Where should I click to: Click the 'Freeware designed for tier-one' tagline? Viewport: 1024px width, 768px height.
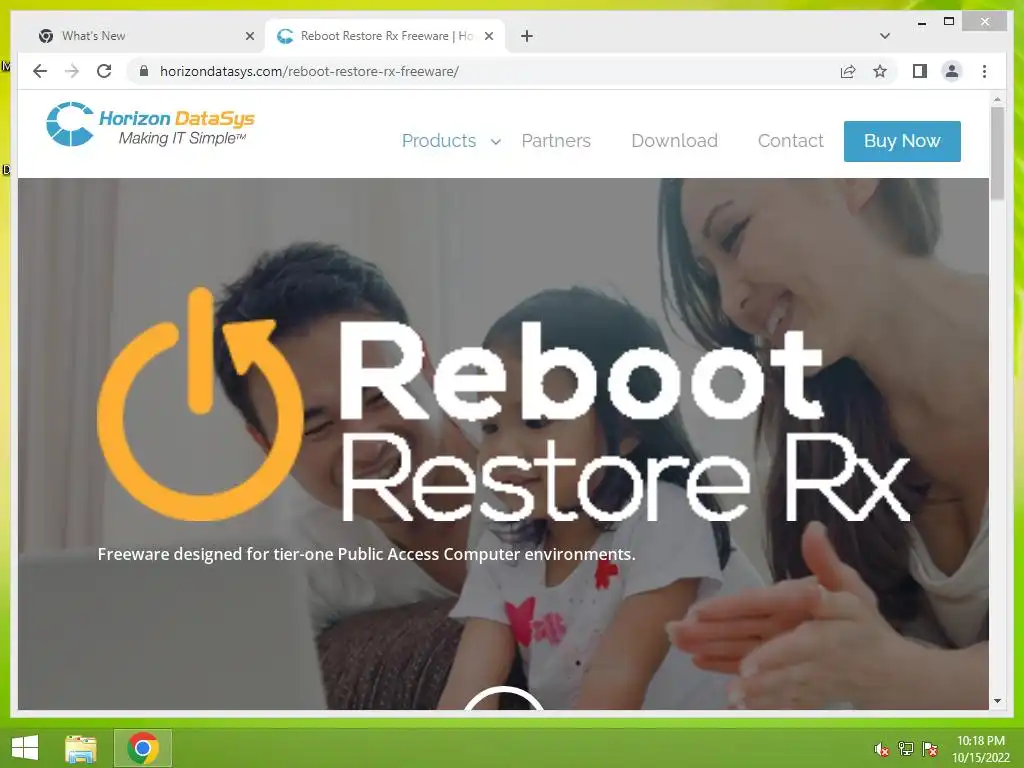(x=366, y=554)
